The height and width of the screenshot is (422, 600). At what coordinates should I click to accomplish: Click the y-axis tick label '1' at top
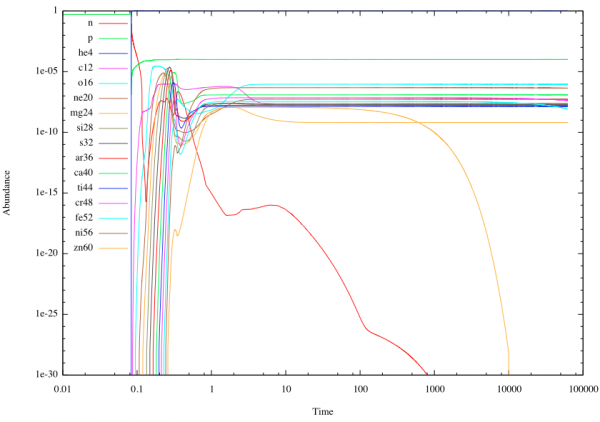pyautogui.click(x=55, y=11)
